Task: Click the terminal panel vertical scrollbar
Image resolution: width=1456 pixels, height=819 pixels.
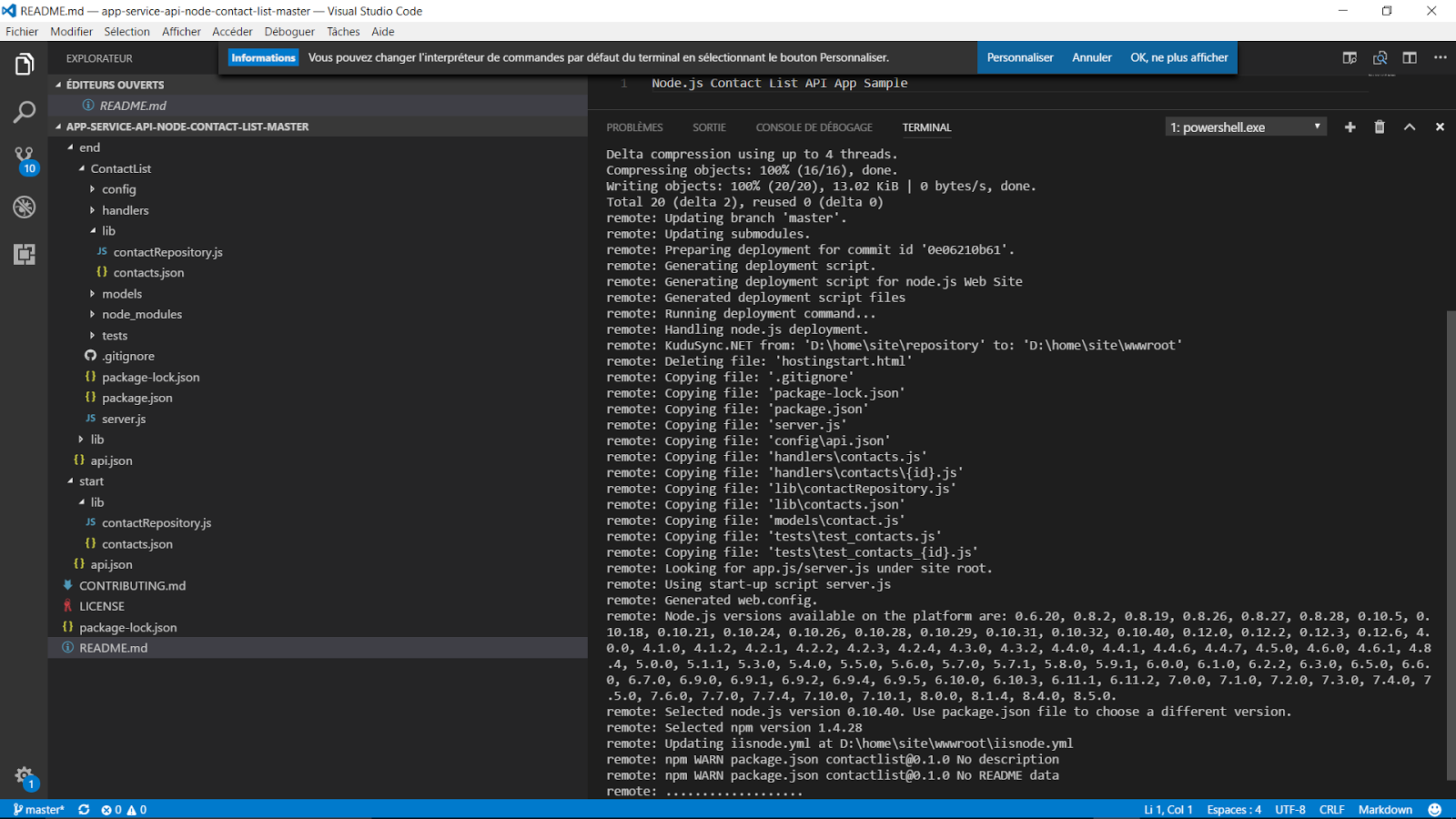Action: (1451, 545)
